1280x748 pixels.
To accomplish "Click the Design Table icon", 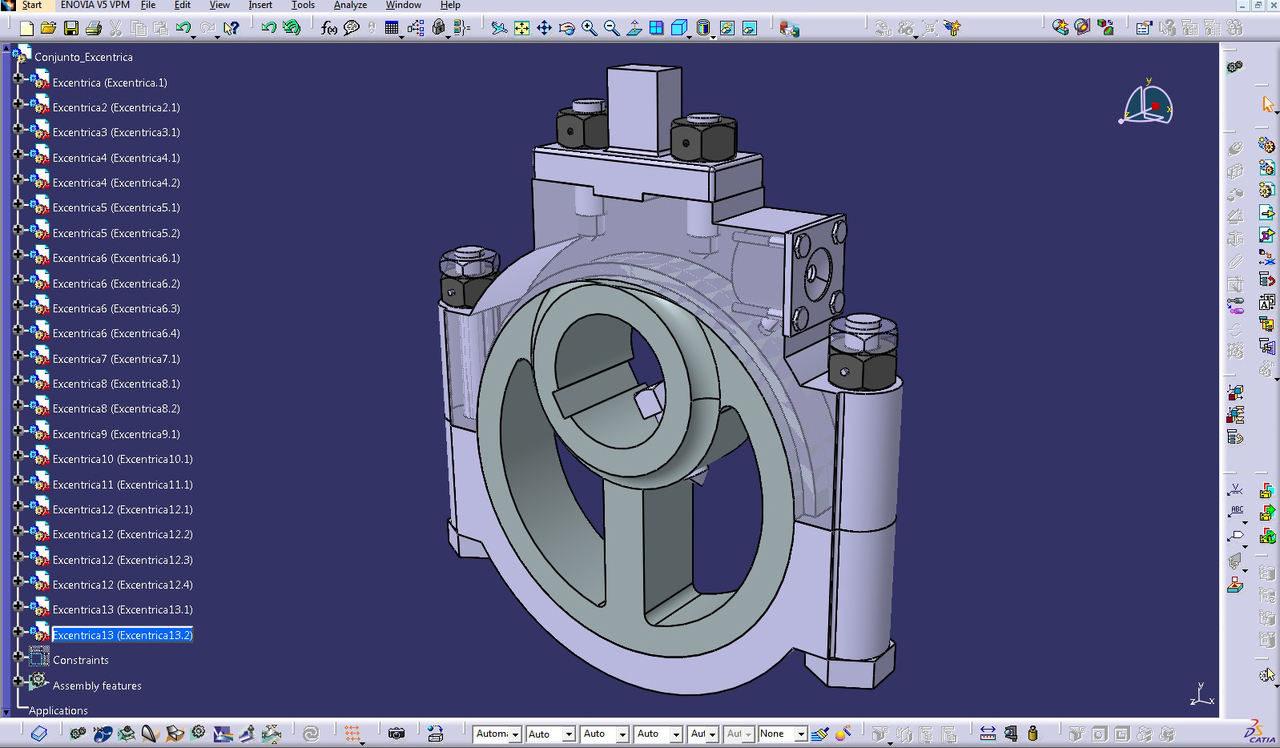I will point(391,29).
